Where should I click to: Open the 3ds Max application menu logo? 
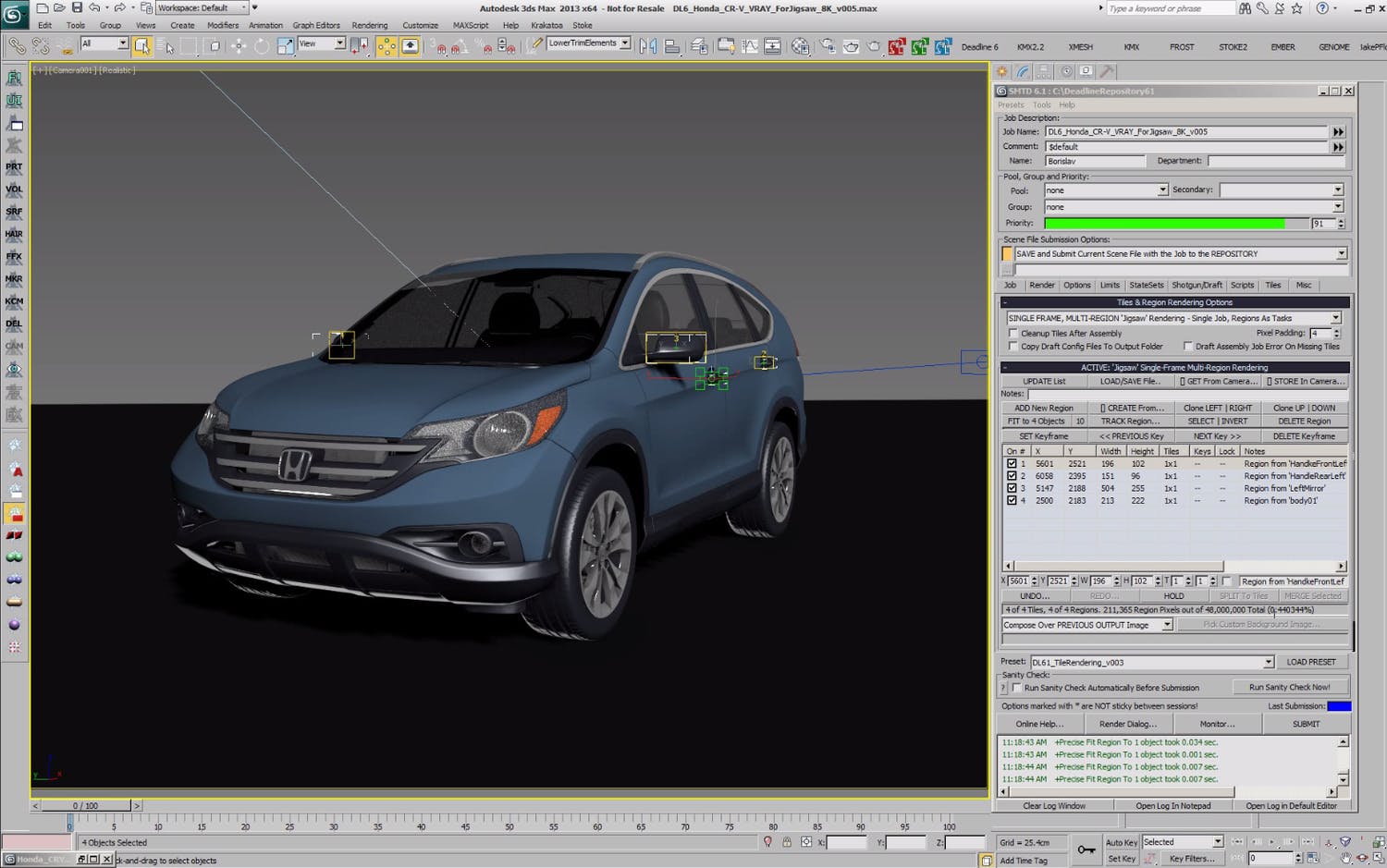pyautogui.click(x=14, y=13)
